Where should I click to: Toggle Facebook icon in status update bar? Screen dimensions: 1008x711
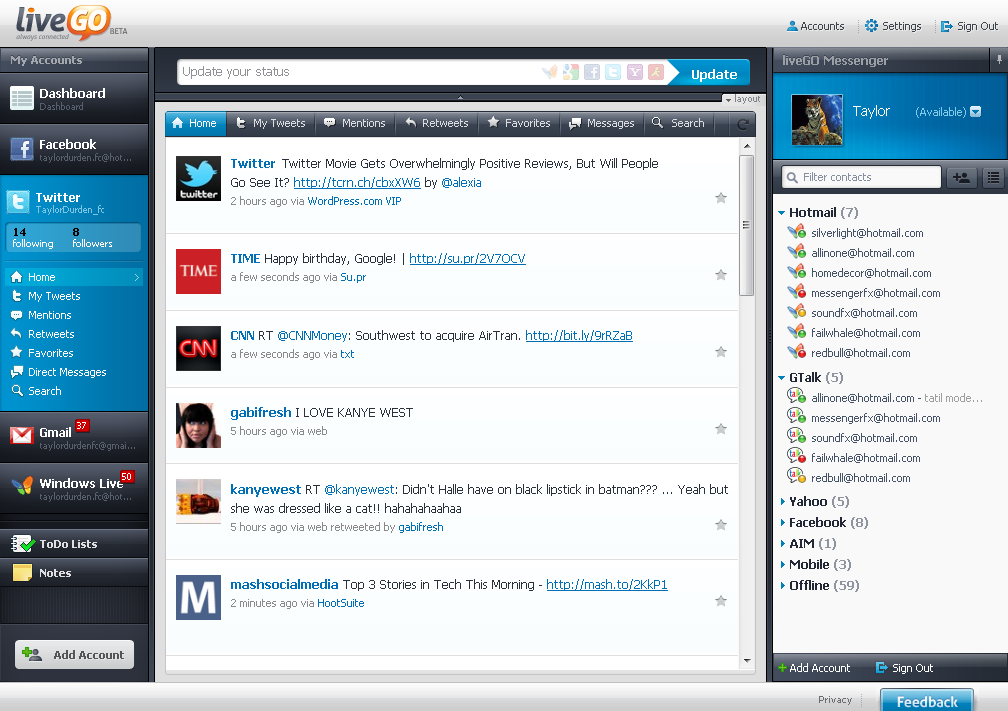tap(592, 72)
